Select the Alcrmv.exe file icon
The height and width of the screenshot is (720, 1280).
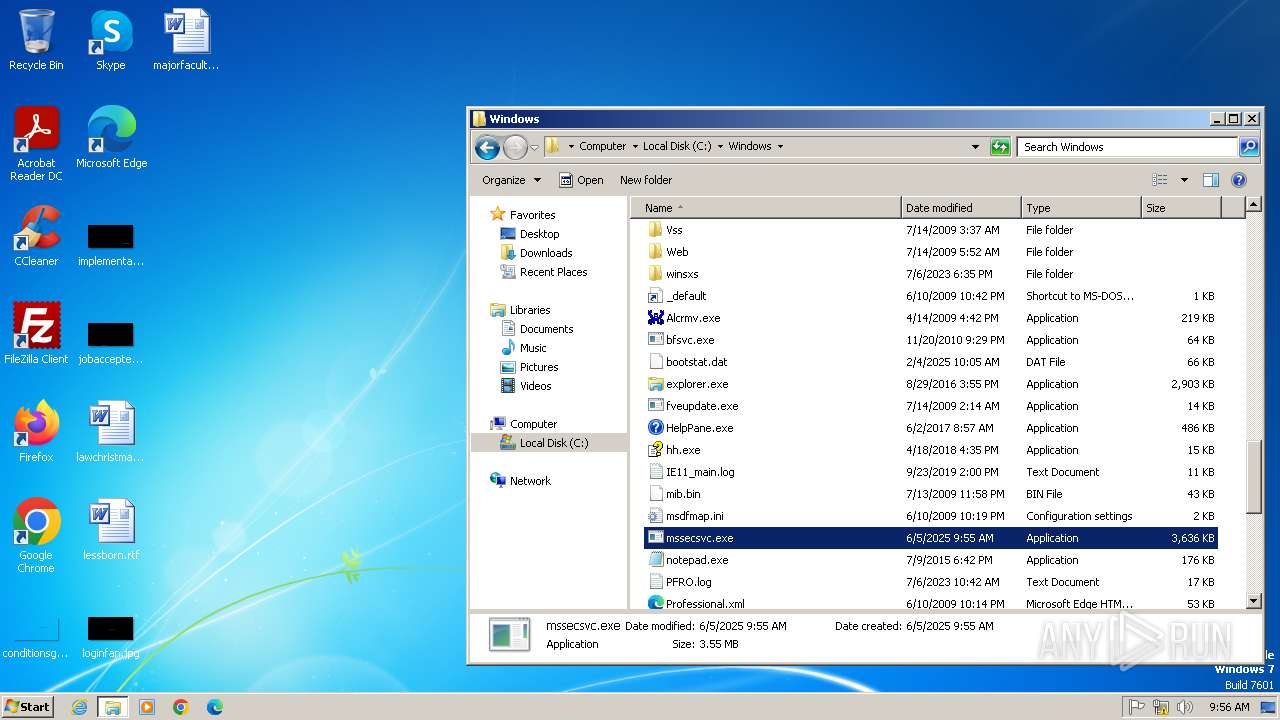coord(656,318)
